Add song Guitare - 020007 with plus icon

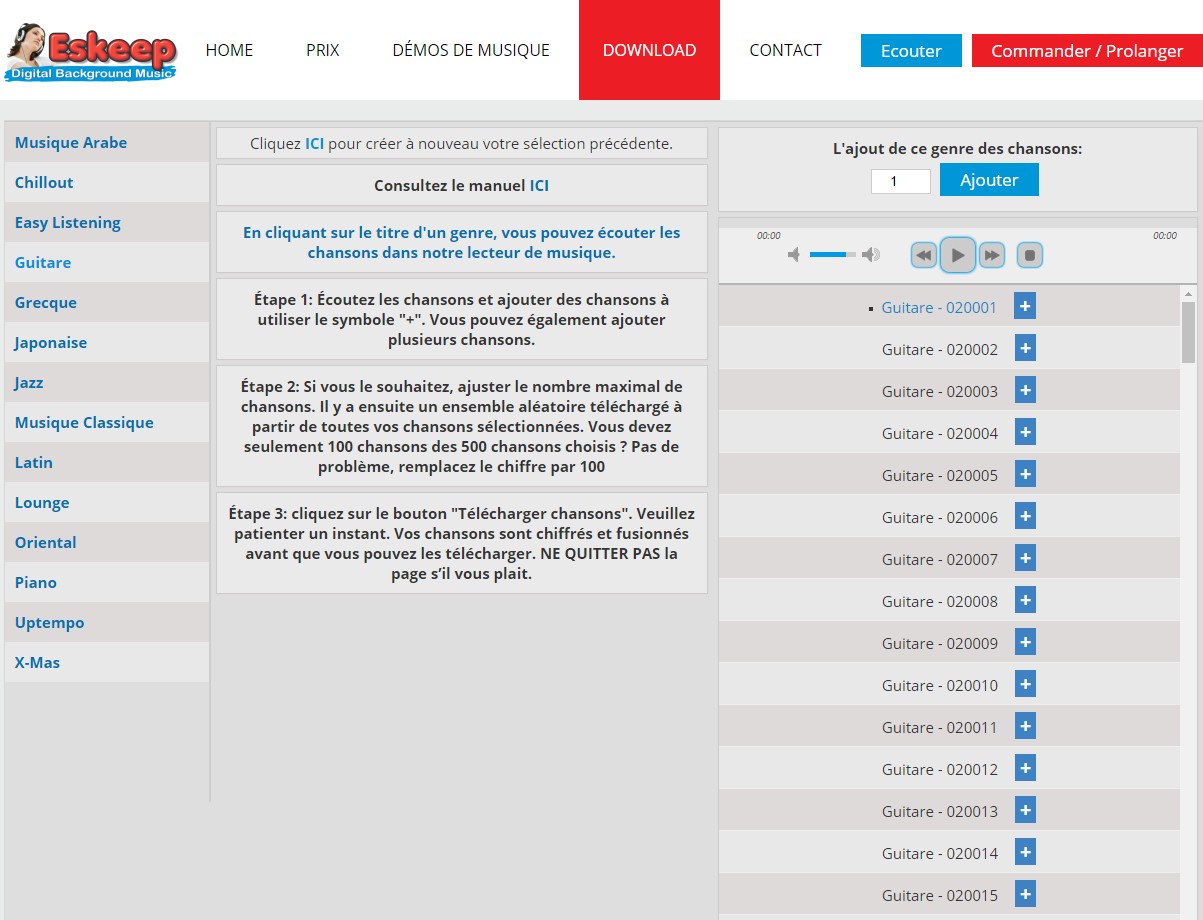[1025, 558]
